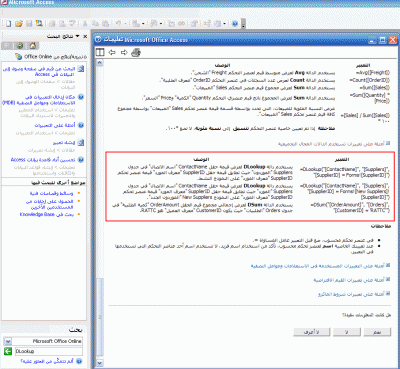The height and width of the screenshot is (369, 400).
Task: Open the second bulleted link about other users' answers
Action: pyautogui.click(x=50, y=204)
